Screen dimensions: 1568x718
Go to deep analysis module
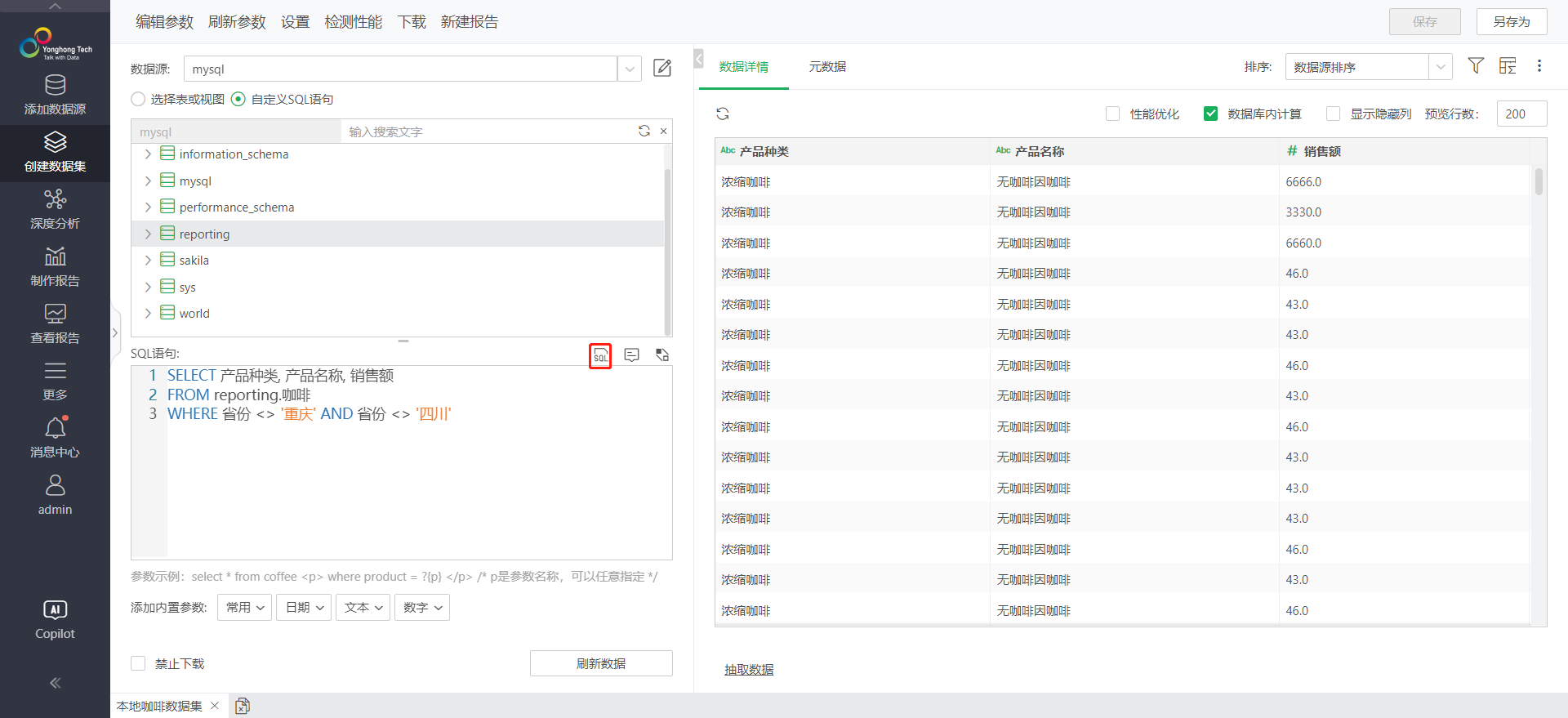point(55,209)
